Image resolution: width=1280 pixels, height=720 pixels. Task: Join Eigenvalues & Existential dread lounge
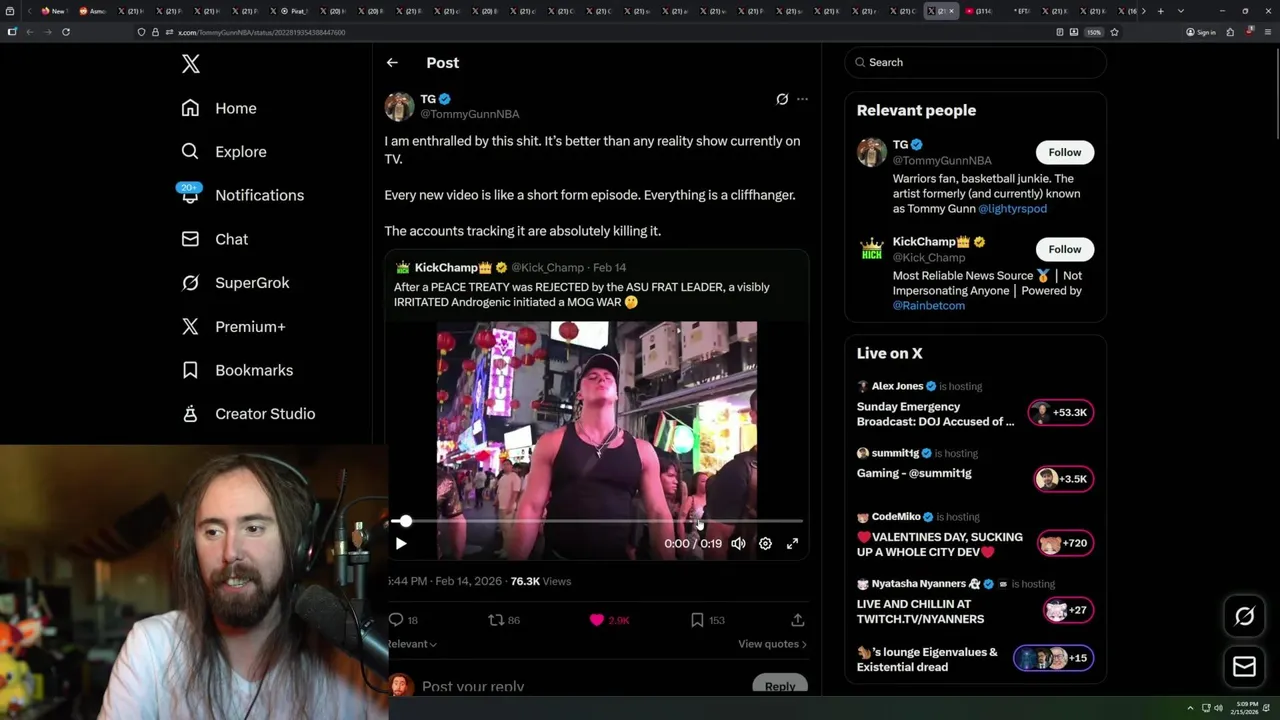[x=927, y=659]
